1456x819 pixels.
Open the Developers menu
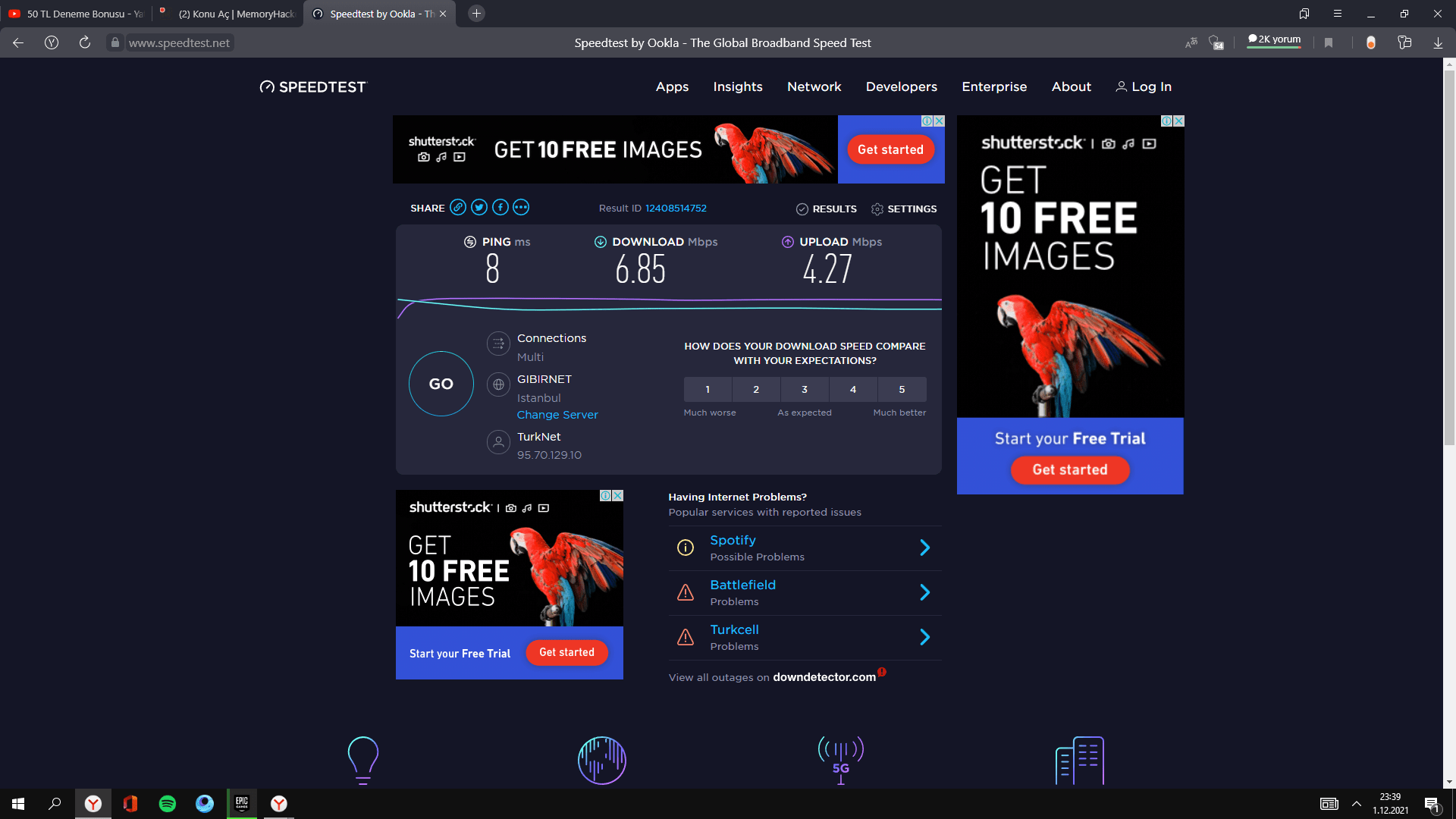point(902,87)
